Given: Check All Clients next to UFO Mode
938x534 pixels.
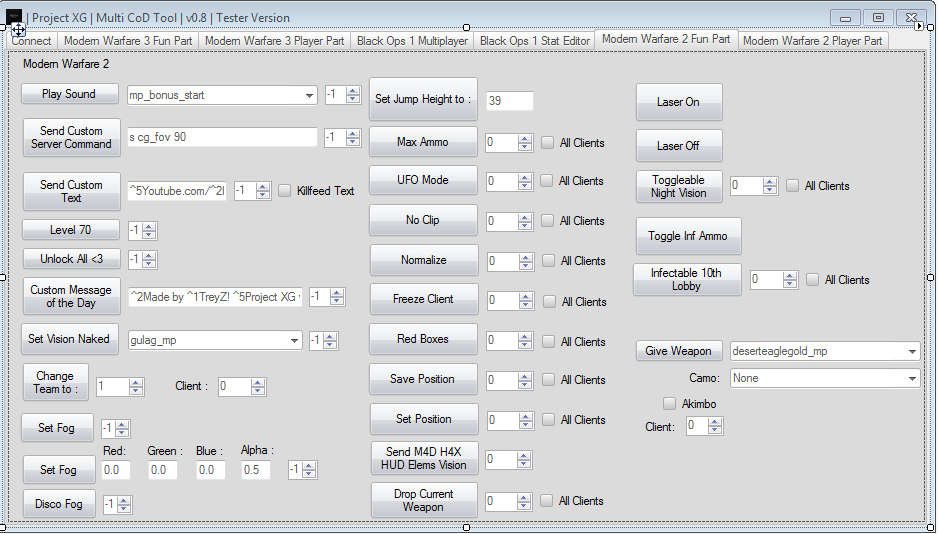Looking at the screenshot, I should click(546, 181).
